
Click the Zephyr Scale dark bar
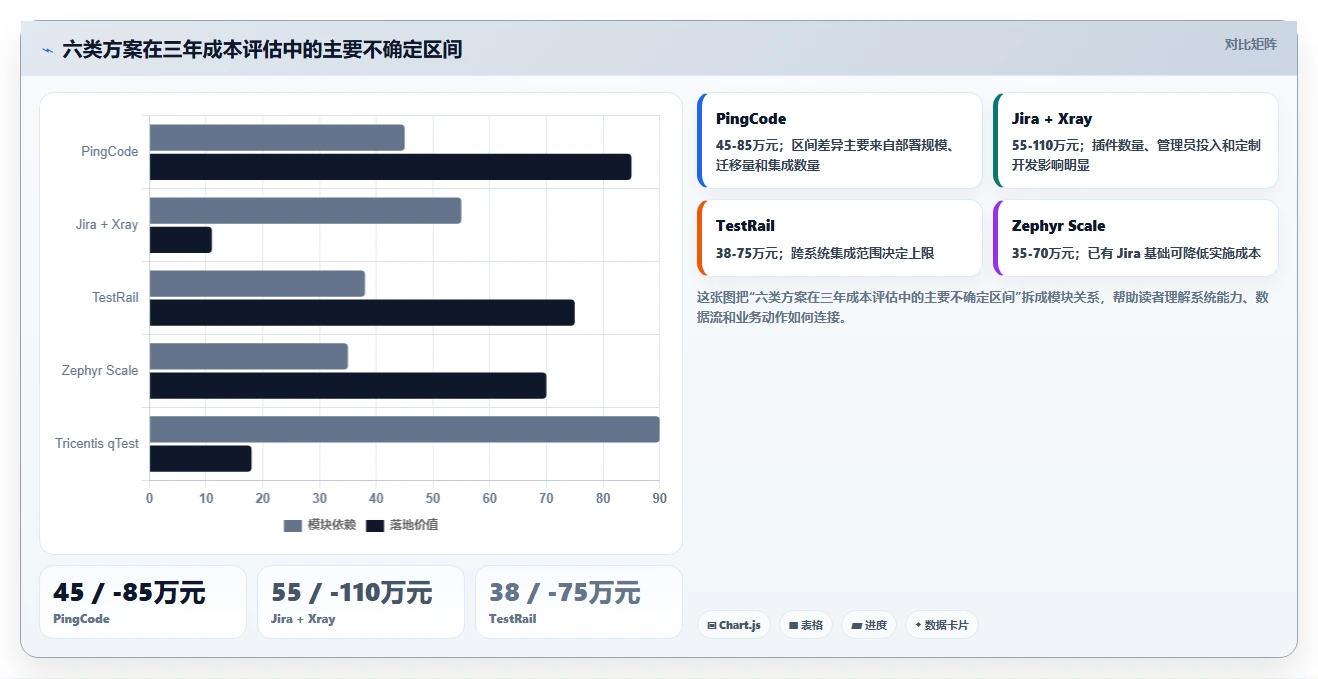click(x=348, y=386)
